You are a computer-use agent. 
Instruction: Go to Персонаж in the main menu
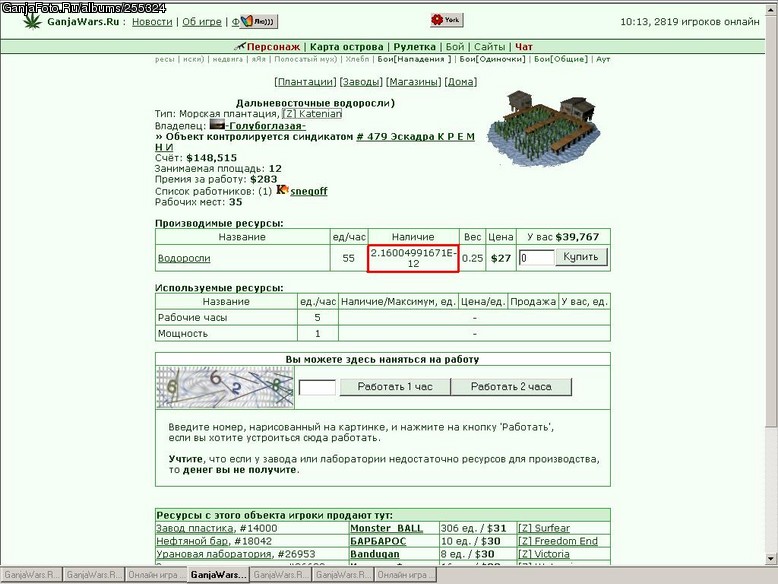273,47
